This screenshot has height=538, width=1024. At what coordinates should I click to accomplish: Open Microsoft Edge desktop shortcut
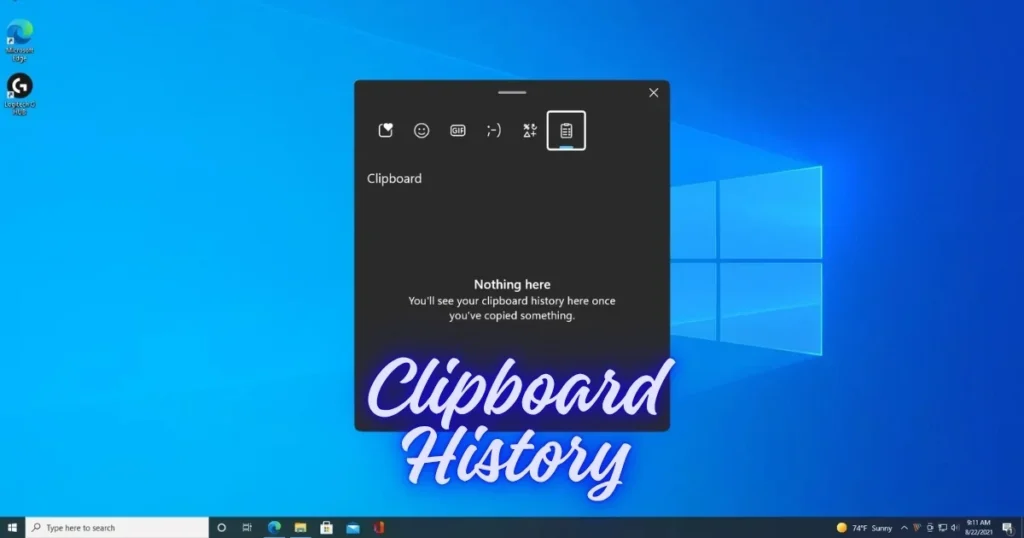[x=20, y=40]
